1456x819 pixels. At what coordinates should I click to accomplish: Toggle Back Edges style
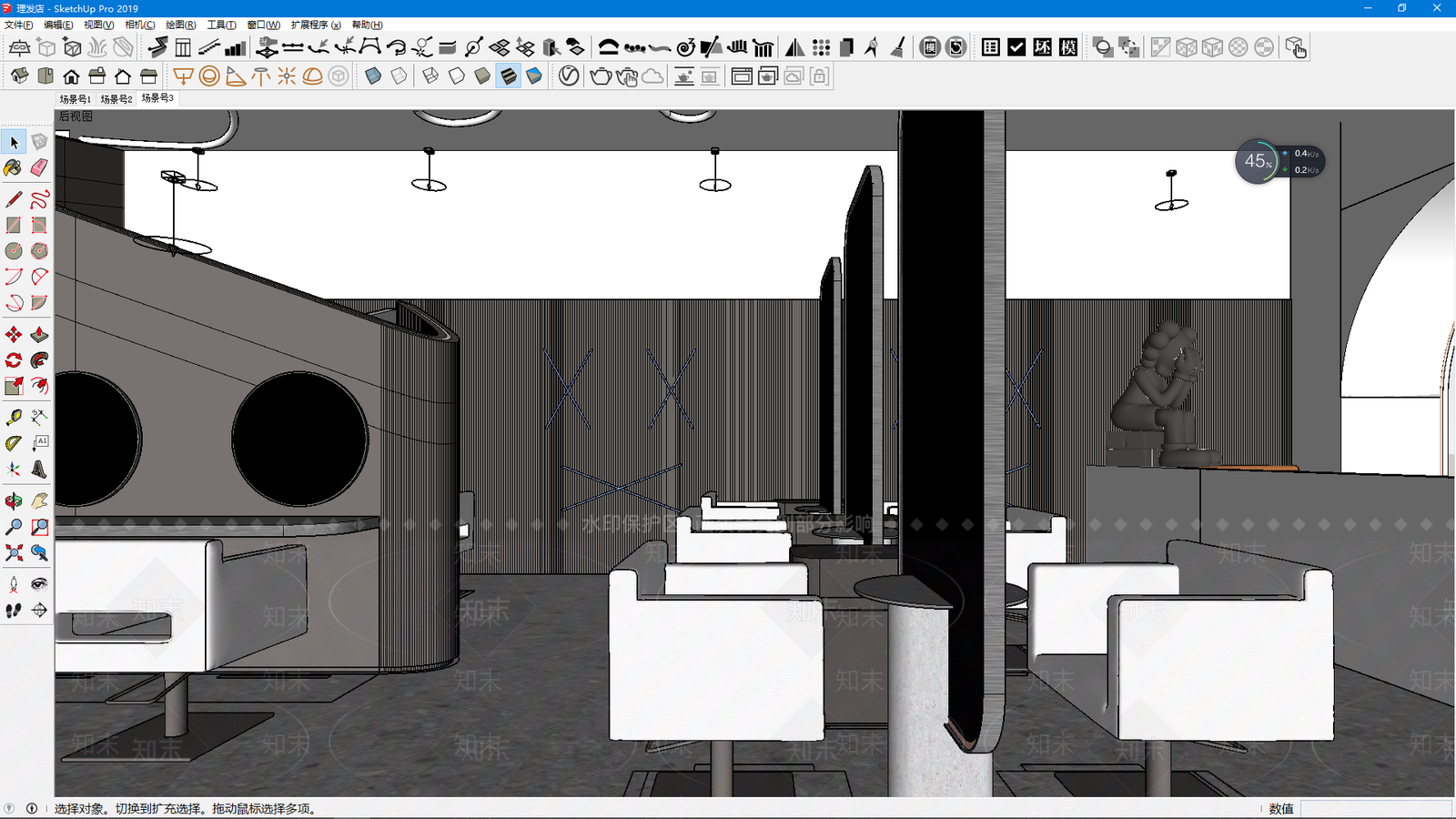399,76
